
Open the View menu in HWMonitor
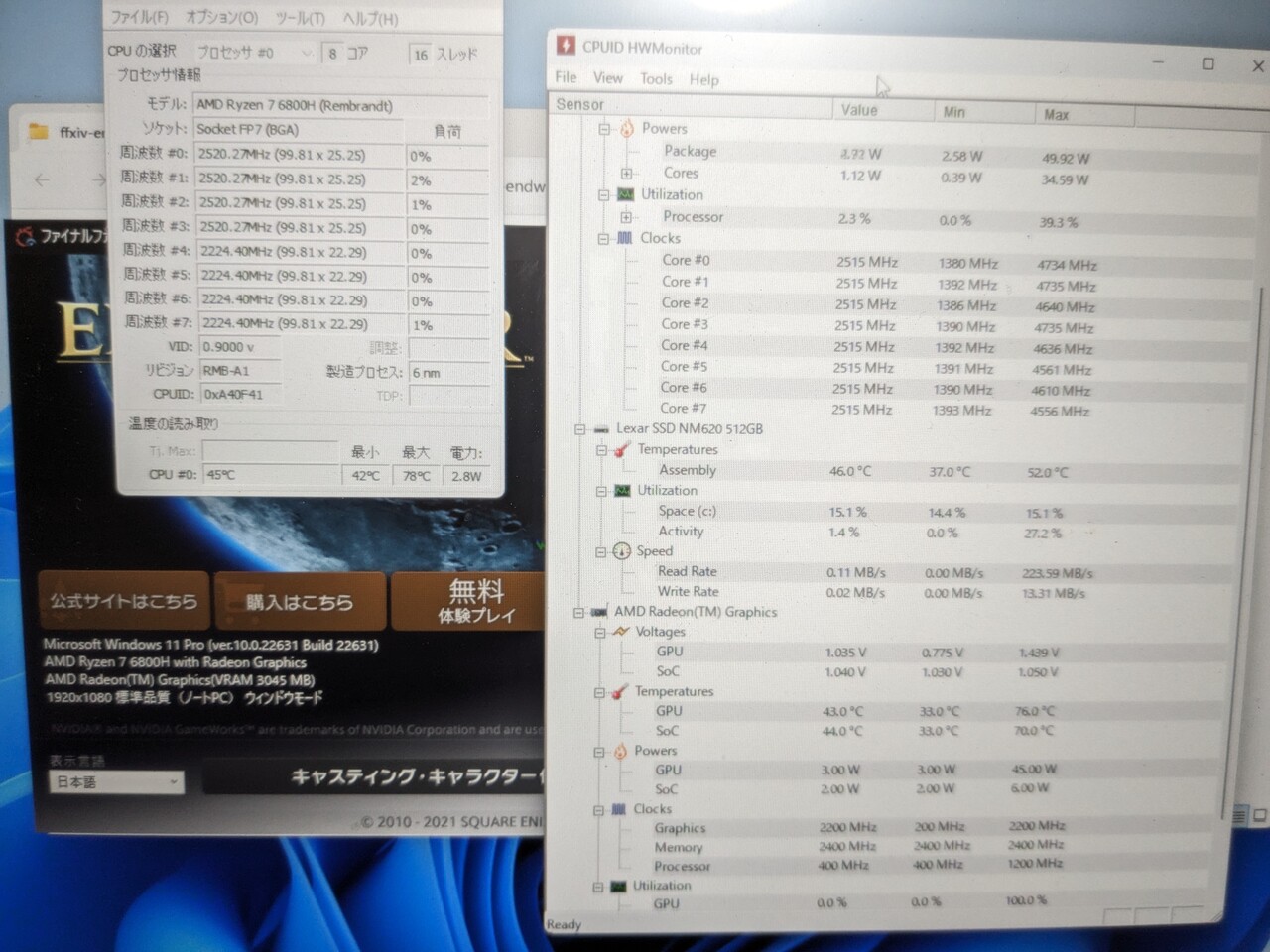[607, 78]
